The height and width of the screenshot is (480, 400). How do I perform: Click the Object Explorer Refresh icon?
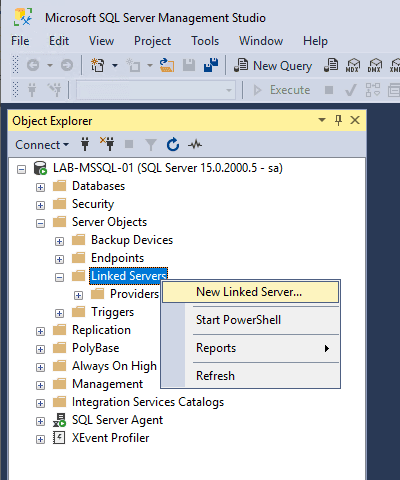tap(173, 145)
